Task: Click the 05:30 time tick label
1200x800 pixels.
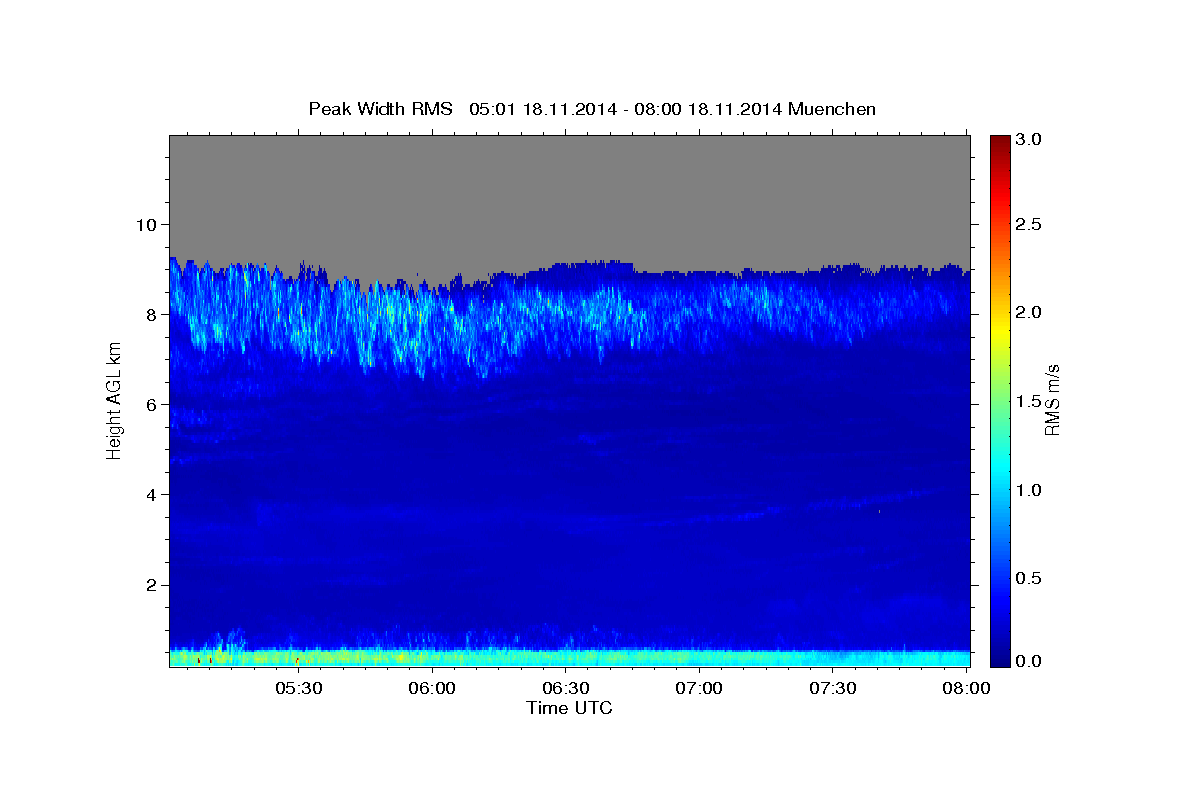Action: pyautogui.click(x=299, y=688)
